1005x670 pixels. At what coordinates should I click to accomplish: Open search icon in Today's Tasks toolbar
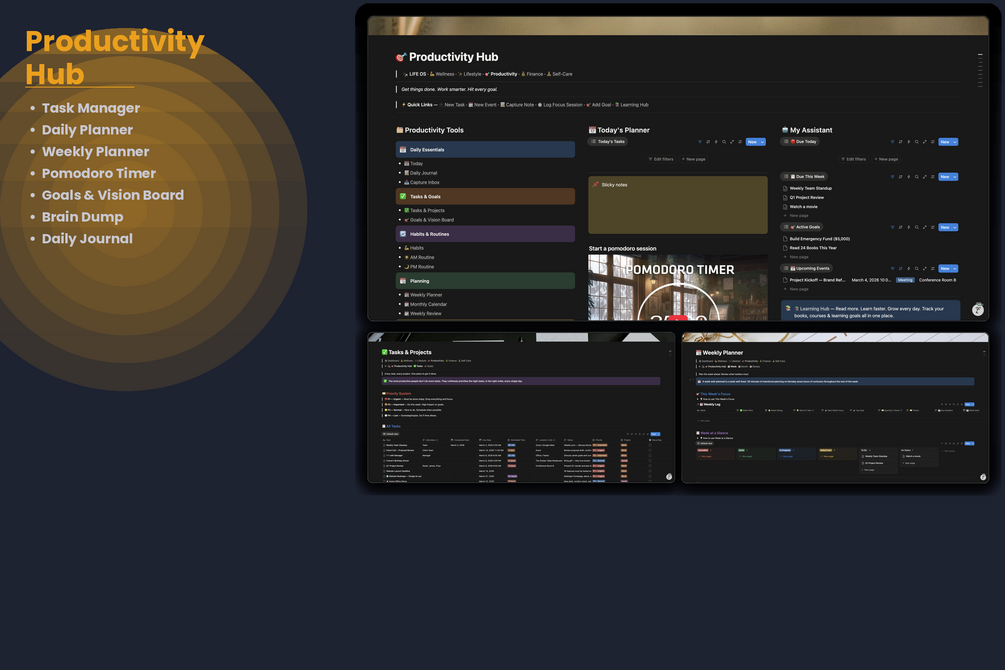tap(724, 142)
